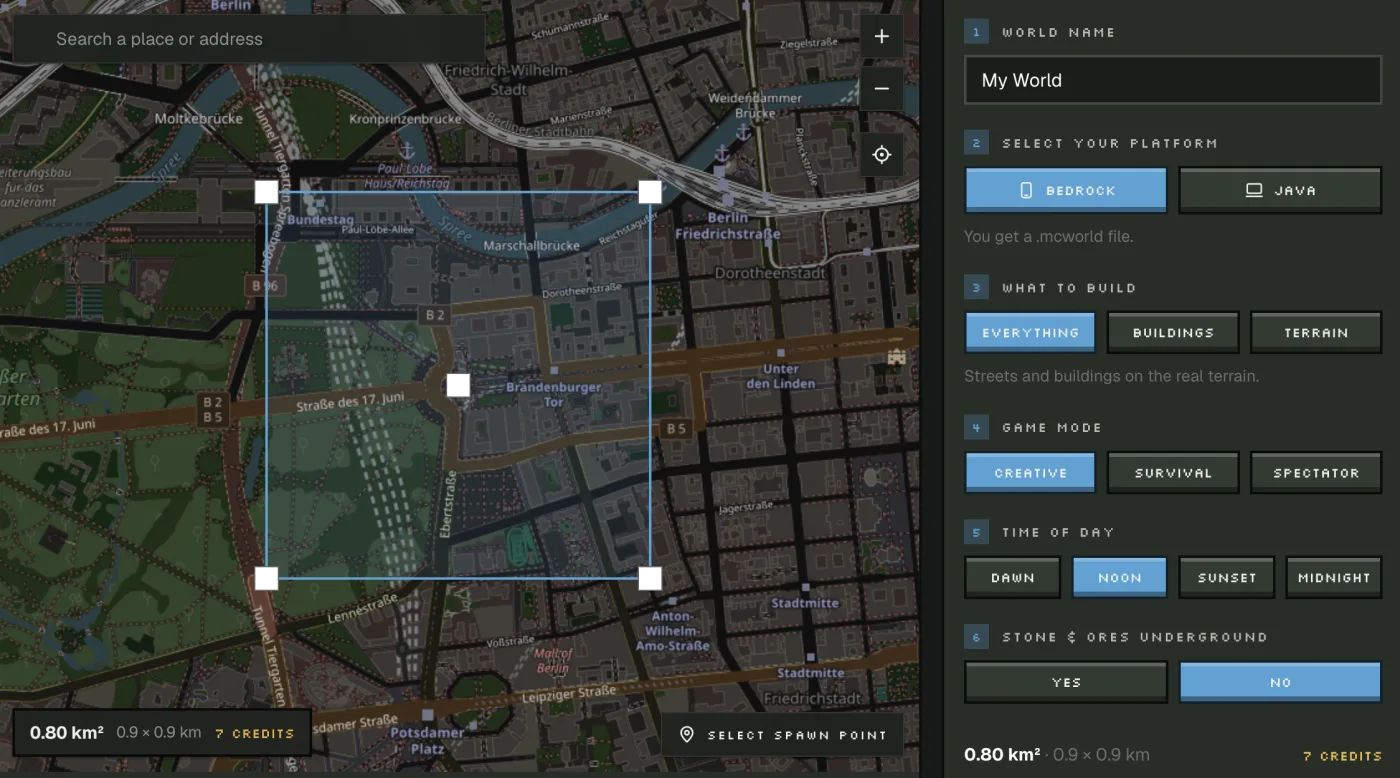Set game mode to Survival

1173,472
